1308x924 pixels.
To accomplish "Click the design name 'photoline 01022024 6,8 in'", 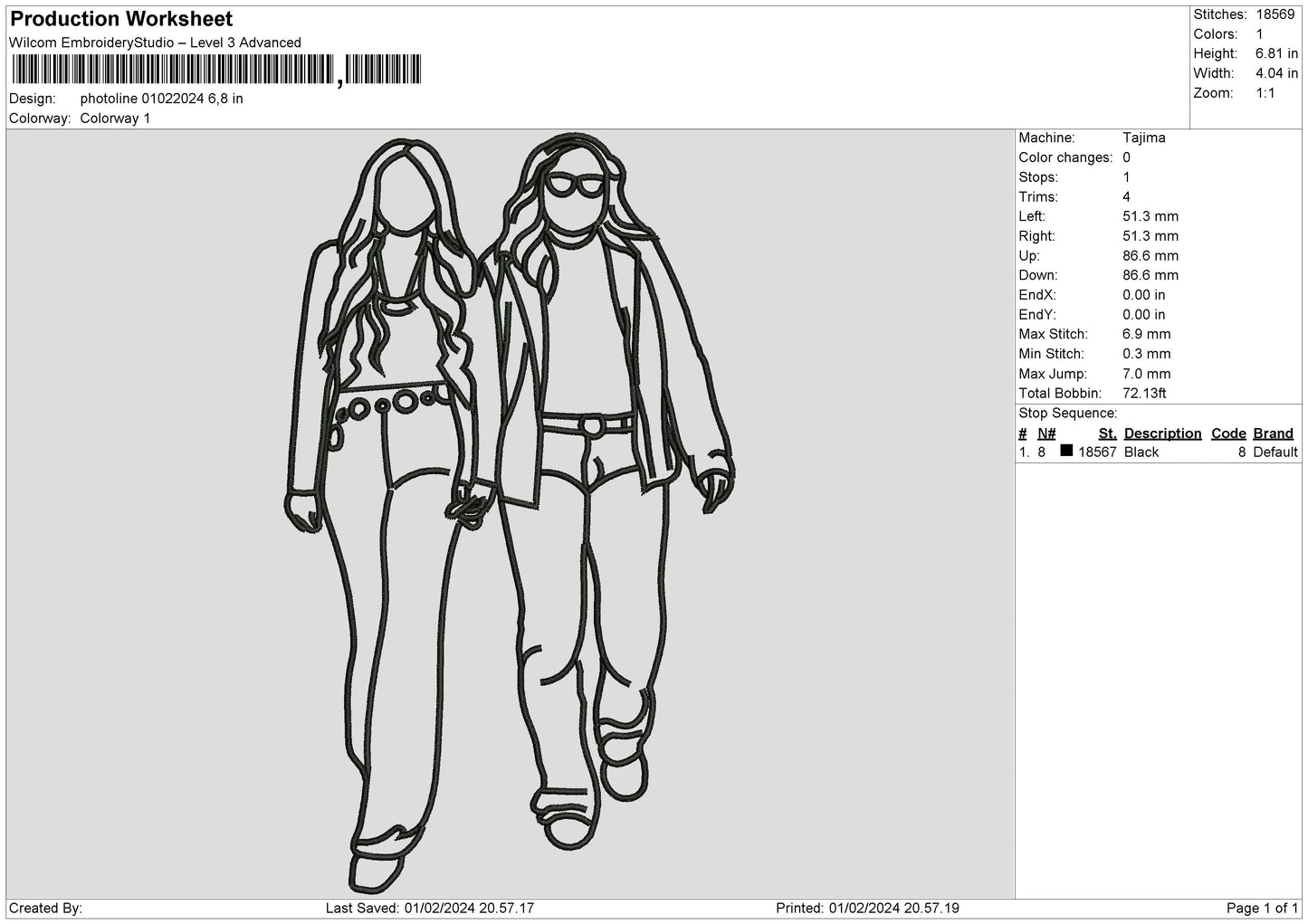I will pyautogui.click(x=161, y=99).
